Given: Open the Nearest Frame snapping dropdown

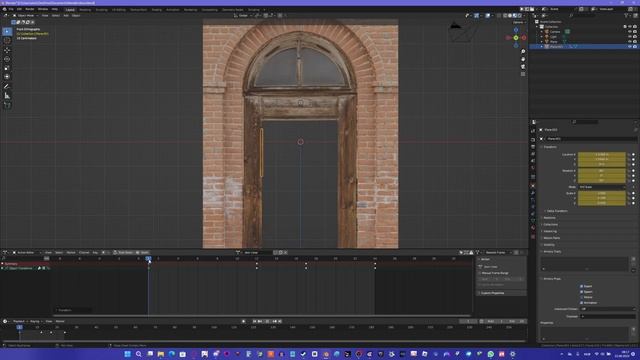Looking at the screenshot, I should point(497,253).
